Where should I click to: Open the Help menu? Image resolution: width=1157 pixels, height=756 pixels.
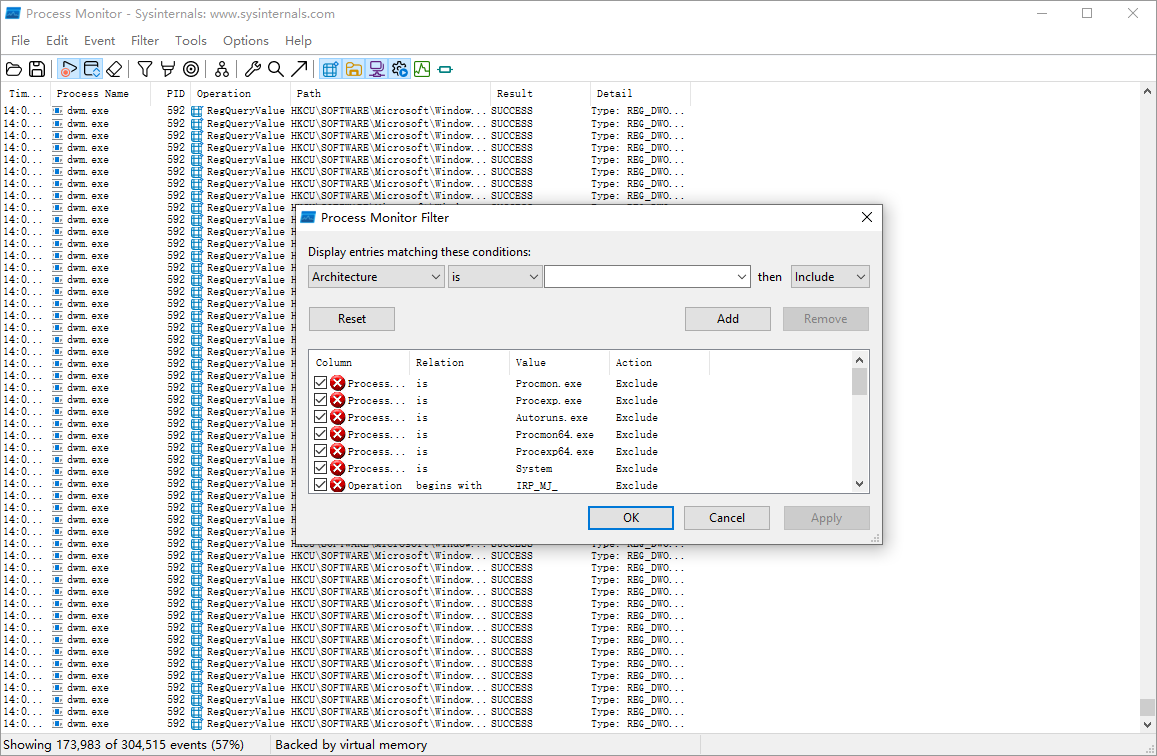[298, 41]
